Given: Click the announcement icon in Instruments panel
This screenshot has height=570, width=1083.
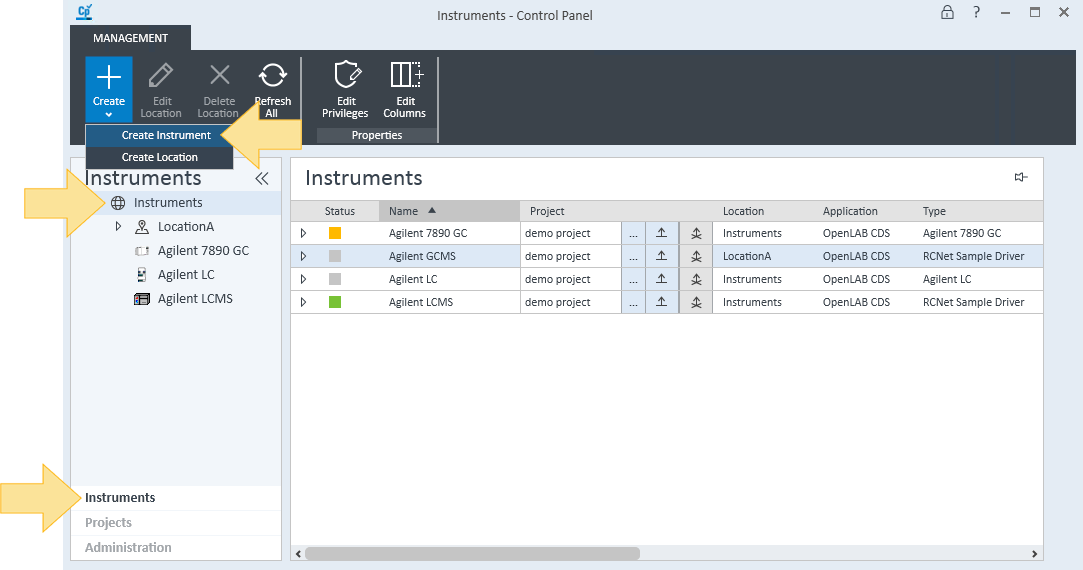Looking at the screenshot, I should (1021, 178).
